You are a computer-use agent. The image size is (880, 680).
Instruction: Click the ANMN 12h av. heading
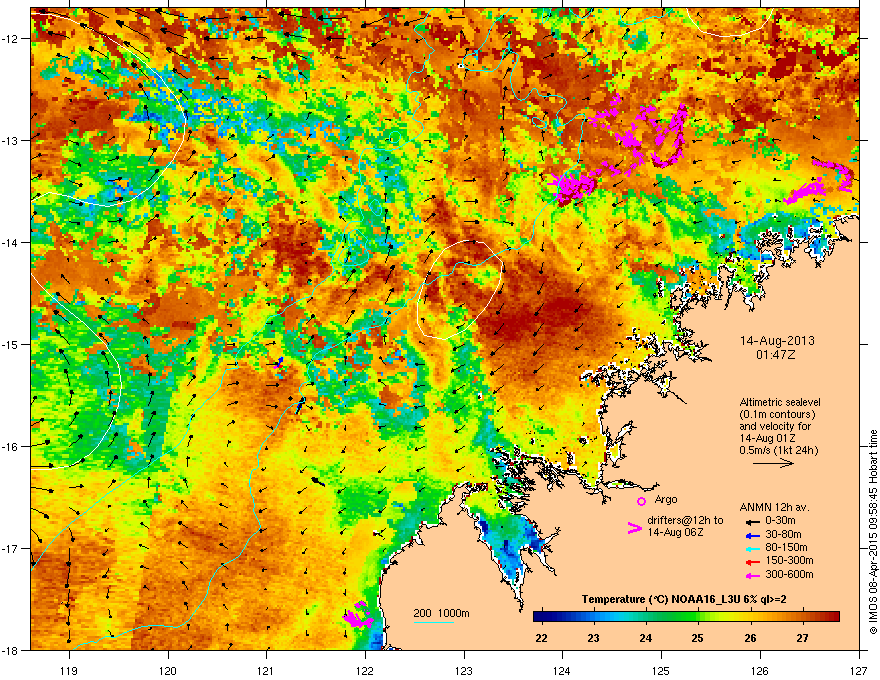click(x=774, y=507)
